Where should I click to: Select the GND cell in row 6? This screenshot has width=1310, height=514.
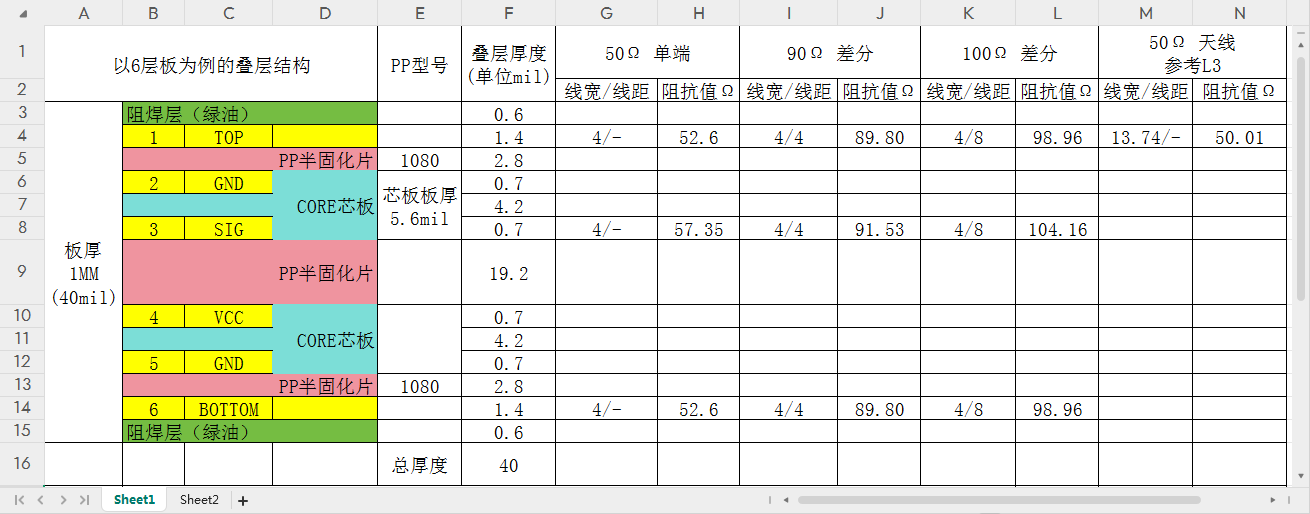pos(228,182)
